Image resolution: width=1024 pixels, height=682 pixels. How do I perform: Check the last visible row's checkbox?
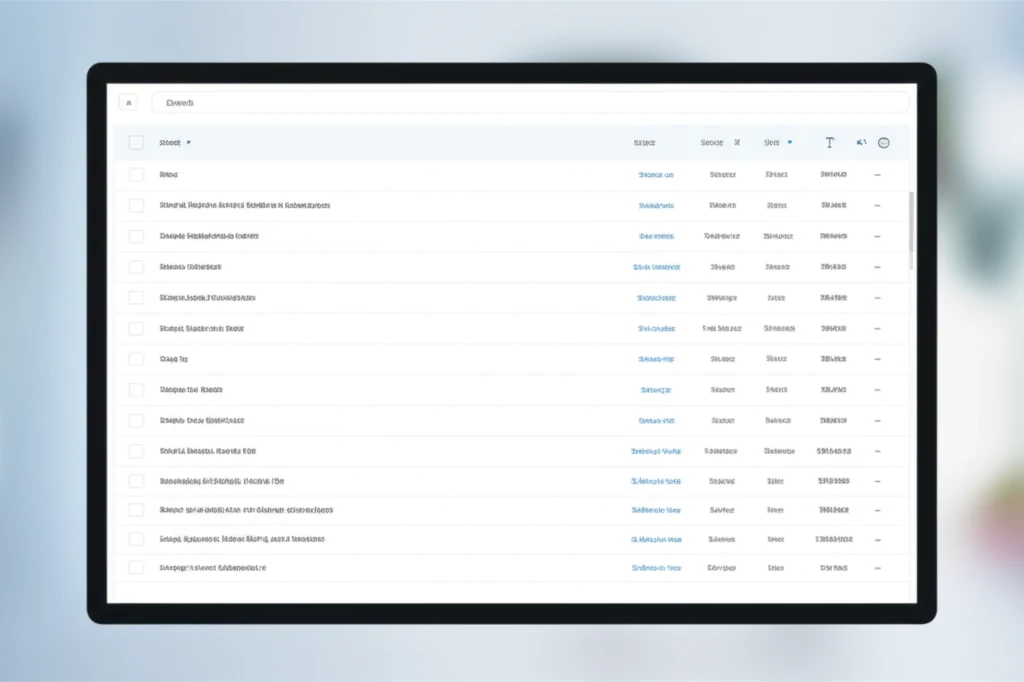[x=136, y=568]
